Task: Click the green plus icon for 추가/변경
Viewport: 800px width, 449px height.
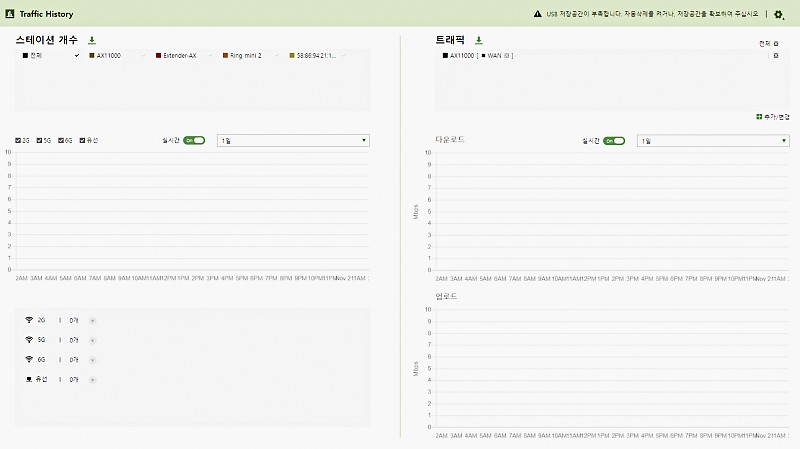Action: tap(759, 117)
